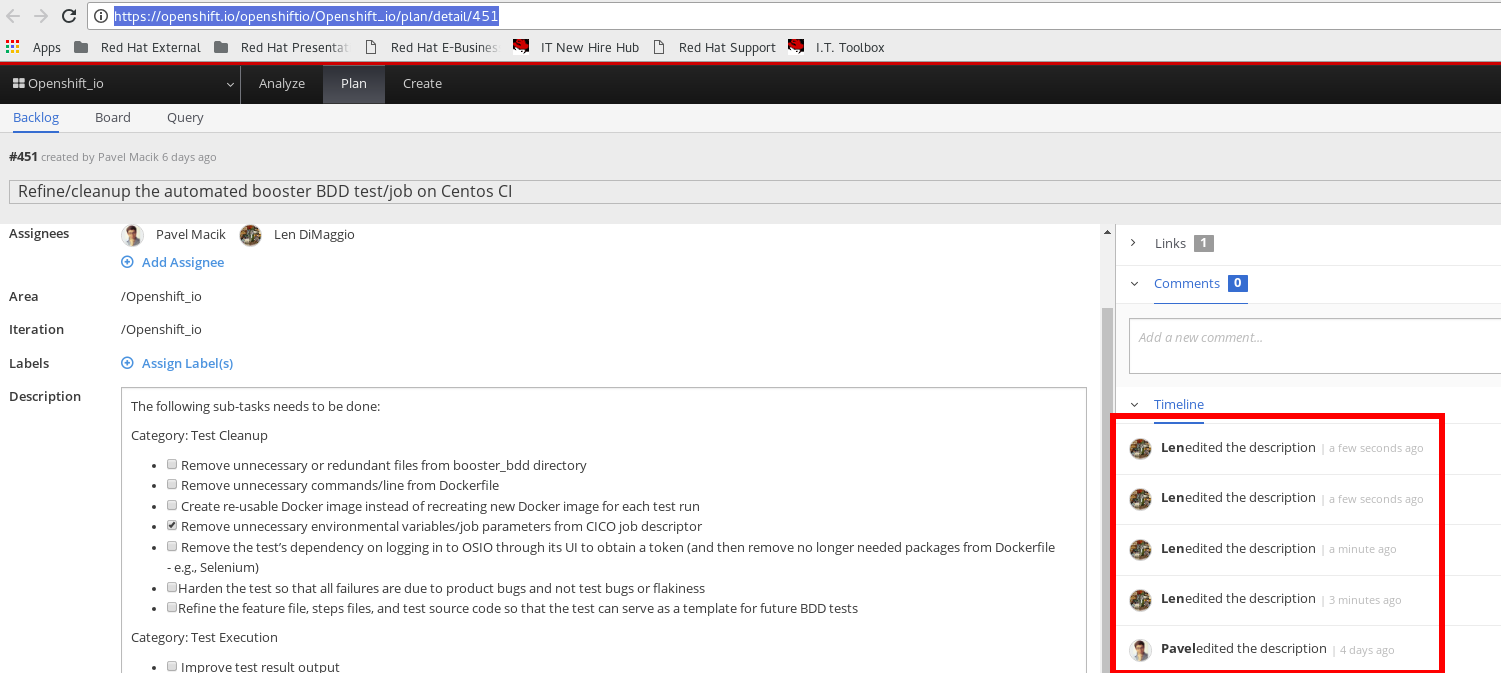Click the Add Assignee link
Screen dimensions: 1501x673
pyautogui.click(x=182, y=262)
